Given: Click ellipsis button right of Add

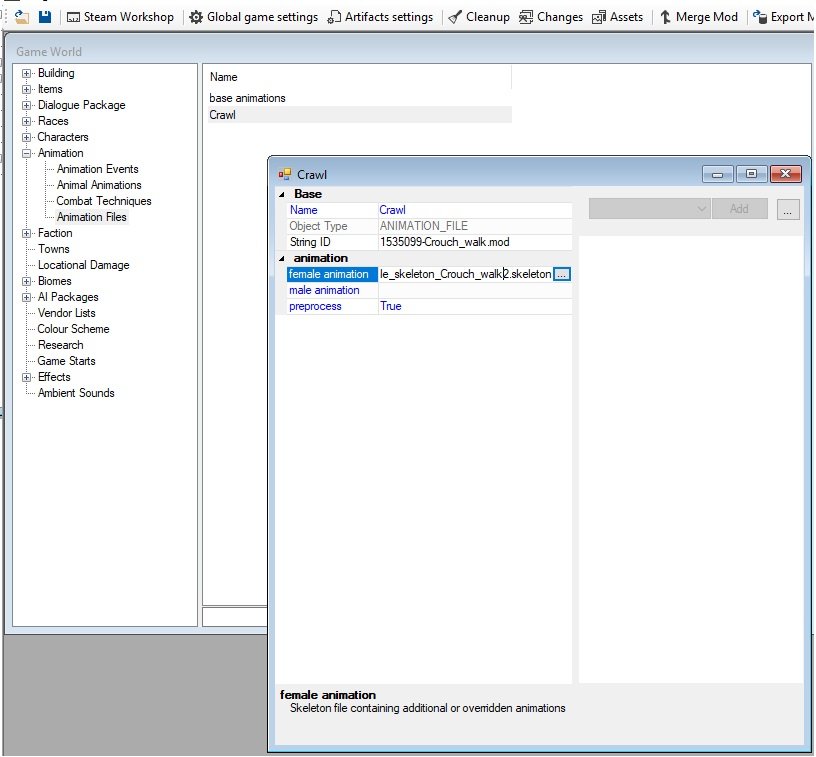Looking at the screenshot, I should tap(788, 210).
